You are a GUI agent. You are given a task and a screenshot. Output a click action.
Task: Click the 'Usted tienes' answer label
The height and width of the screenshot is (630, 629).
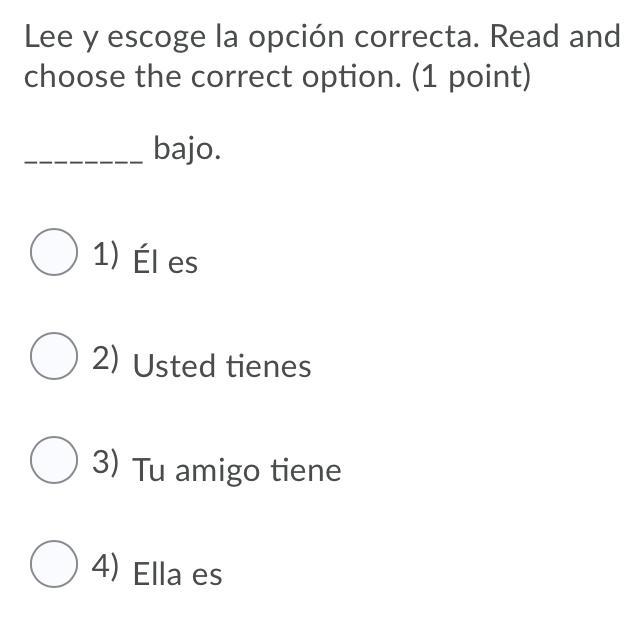point(221,366)
